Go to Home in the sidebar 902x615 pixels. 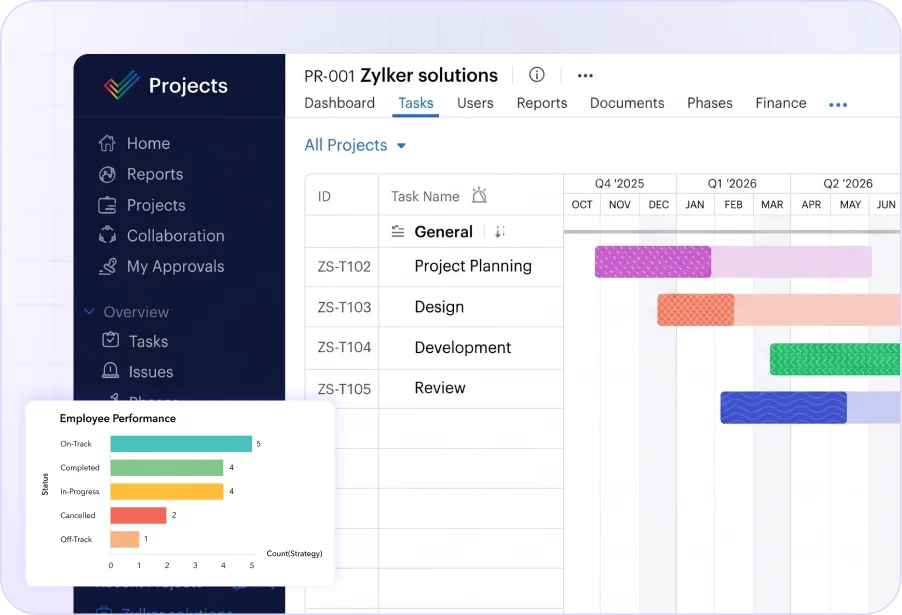click(x=148, y=143)
